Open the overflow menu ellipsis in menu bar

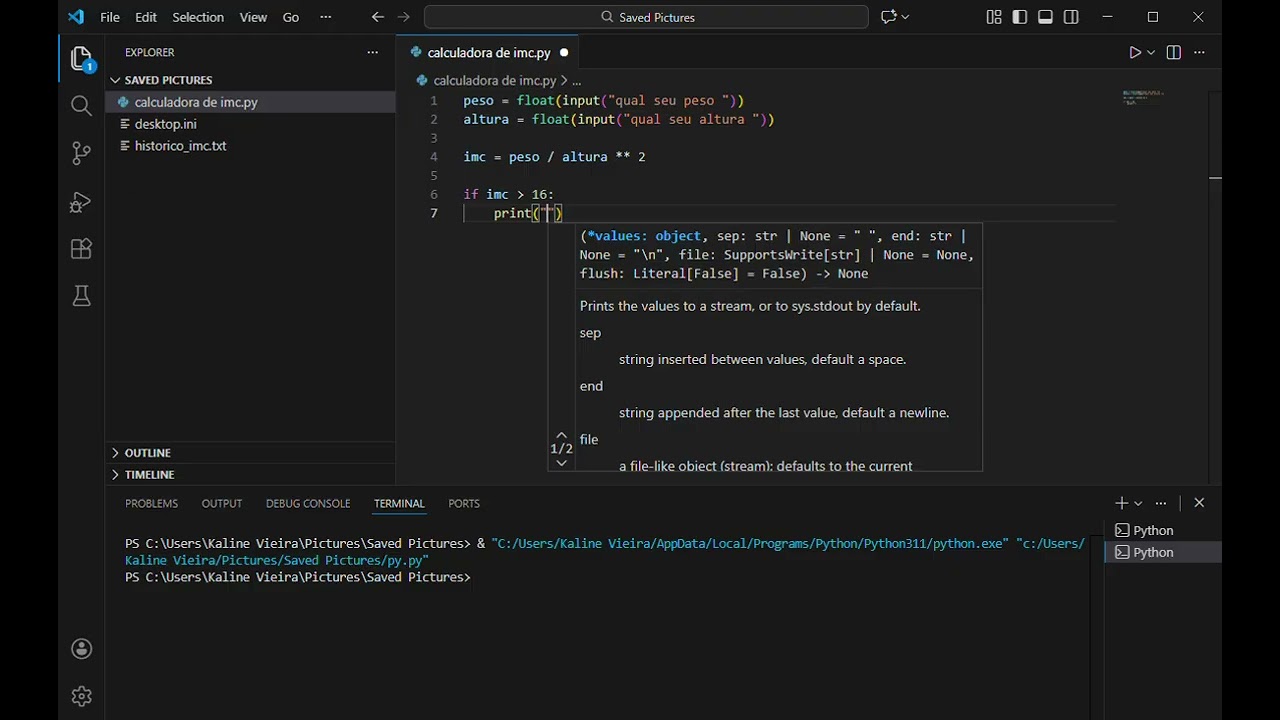point(325,17)
